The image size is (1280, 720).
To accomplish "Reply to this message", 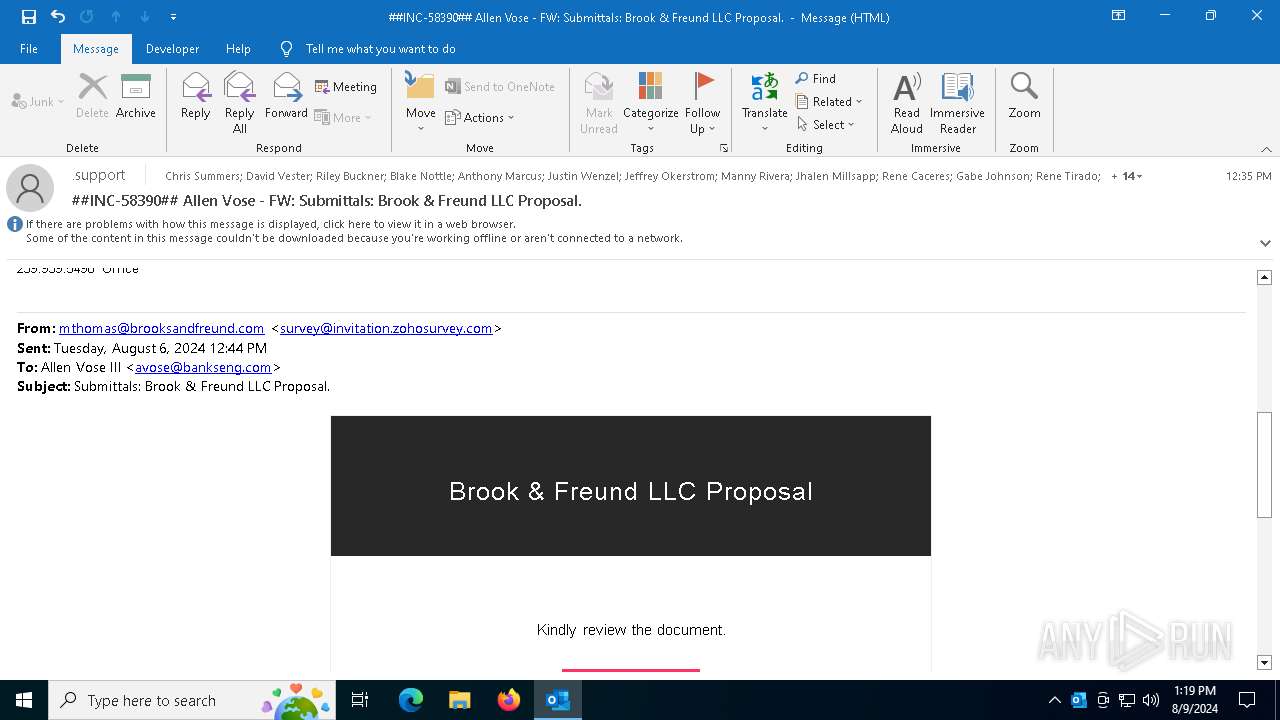I will pos(196,97).
